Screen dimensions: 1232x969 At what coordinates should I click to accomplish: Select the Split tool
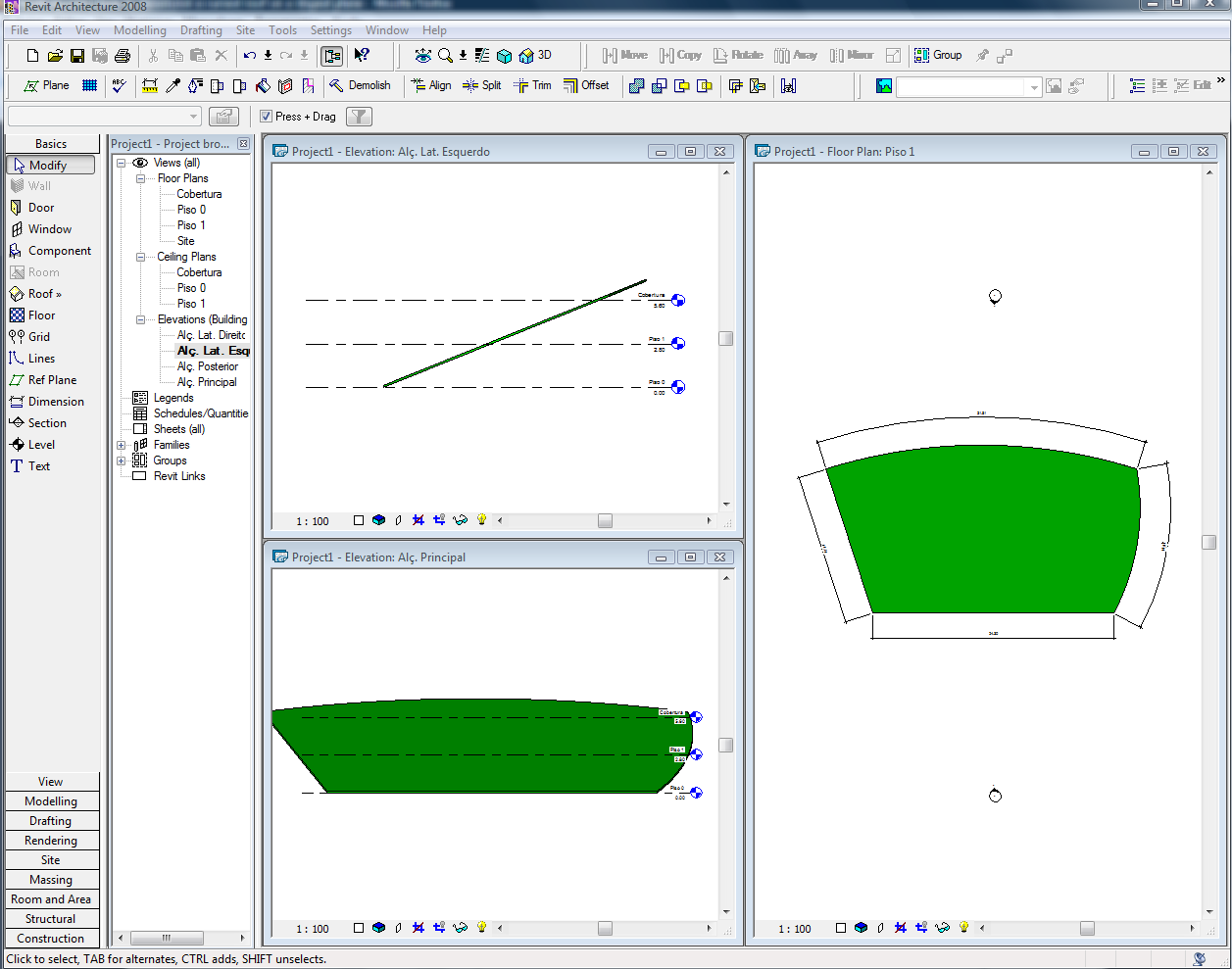[x=482, y=86]
